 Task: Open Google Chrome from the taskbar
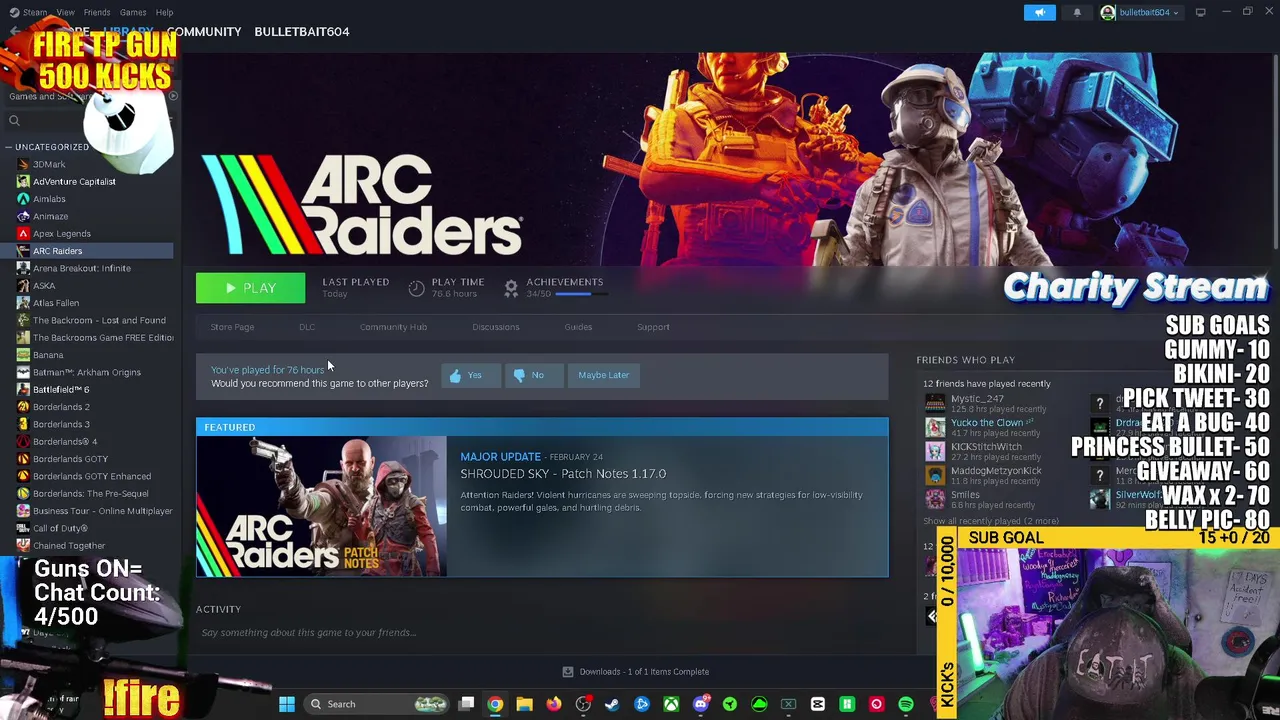coord(495,704)
